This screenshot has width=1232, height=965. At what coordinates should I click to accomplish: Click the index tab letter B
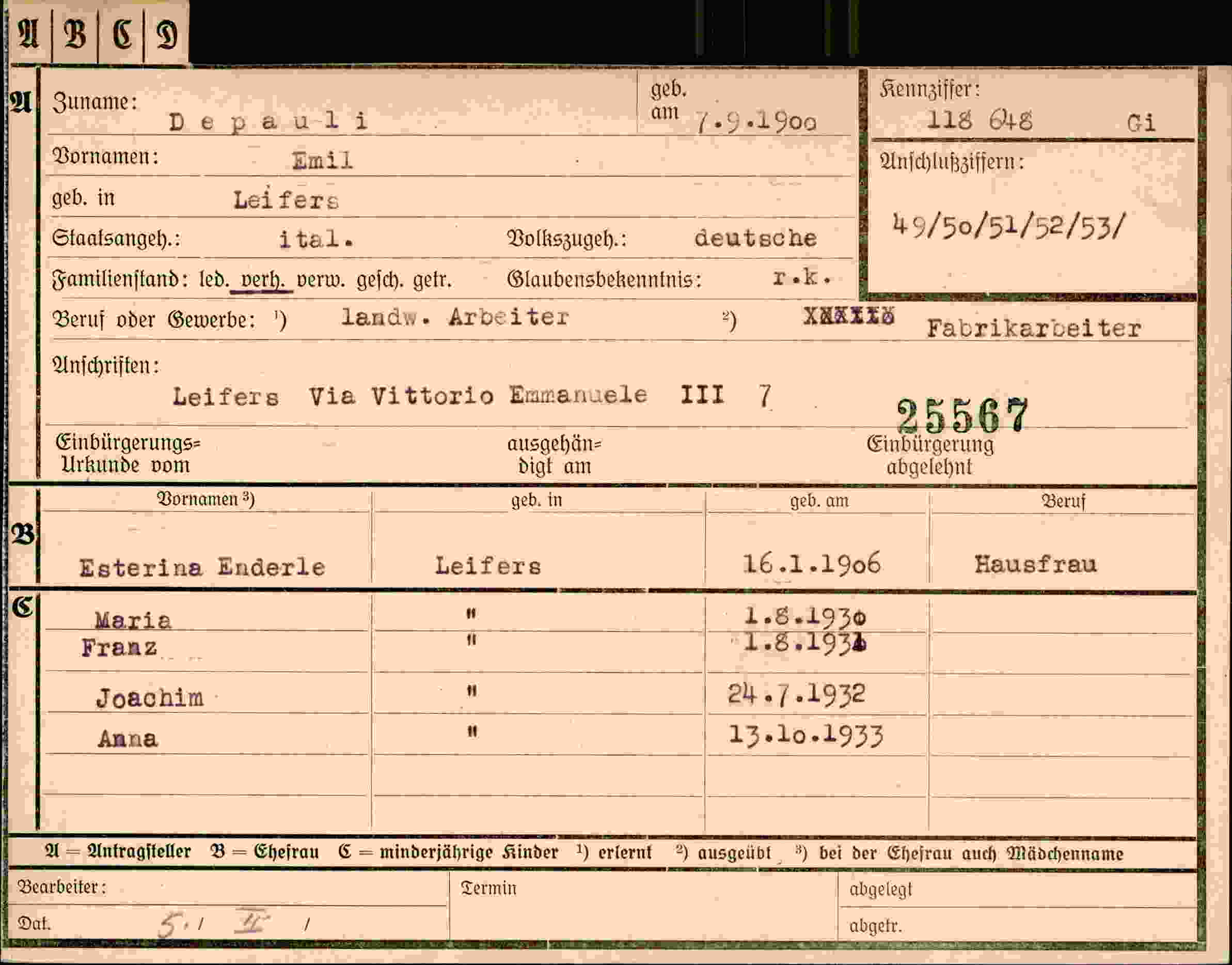coord(74,34)
